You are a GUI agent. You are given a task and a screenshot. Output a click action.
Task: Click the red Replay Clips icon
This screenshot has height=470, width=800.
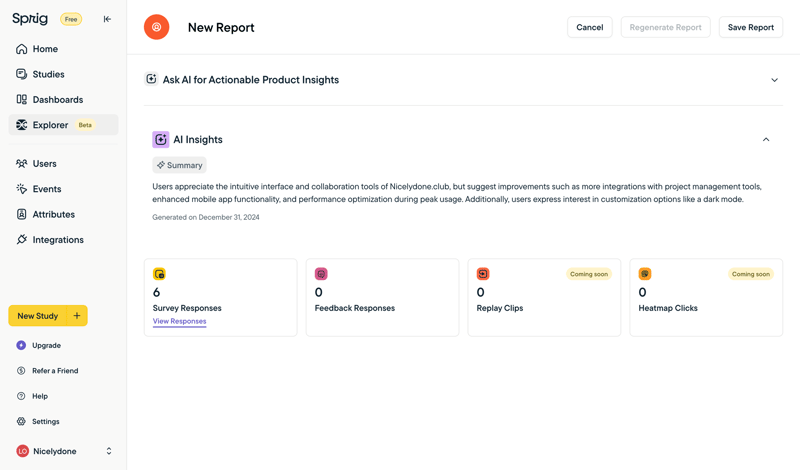point(483,274)
